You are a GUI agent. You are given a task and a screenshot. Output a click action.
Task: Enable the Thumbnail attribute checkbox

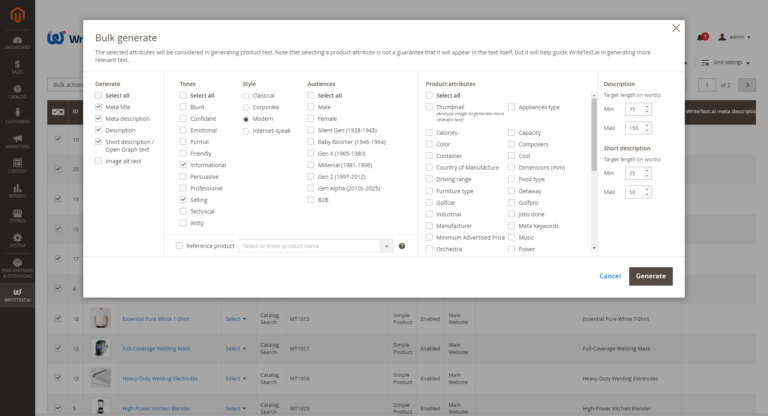pos(429,107)
